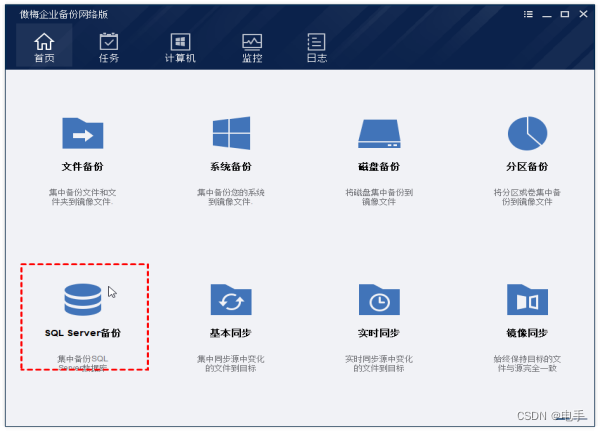Click the 实时同步源中变化的文件到目标 description

(x=379, y=363)
